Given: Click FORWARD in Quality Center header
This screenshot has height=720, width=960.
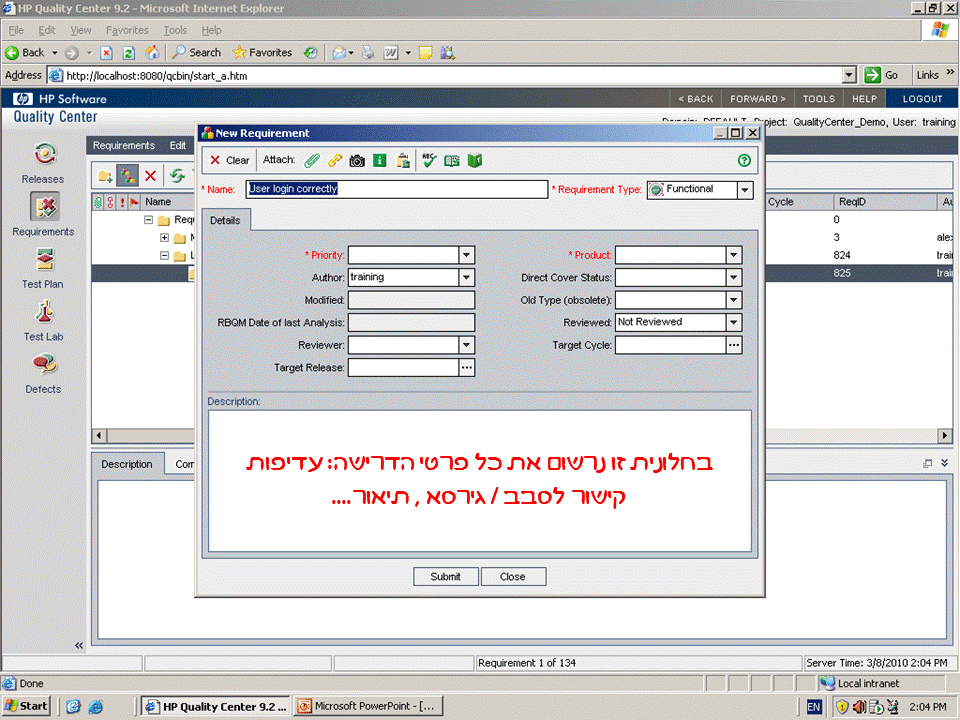Looking at the screenshot, I should tap(757, 99).
